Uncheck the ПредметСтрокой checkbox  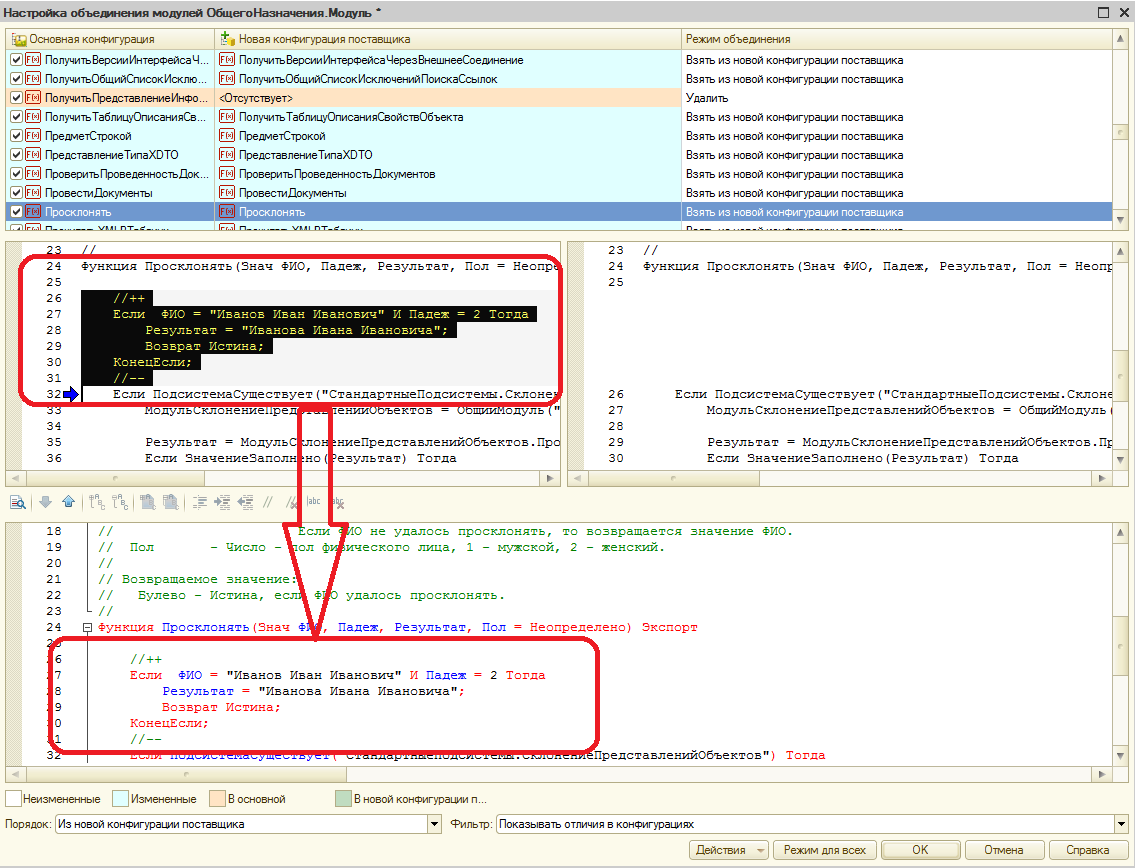pos(16,136)
